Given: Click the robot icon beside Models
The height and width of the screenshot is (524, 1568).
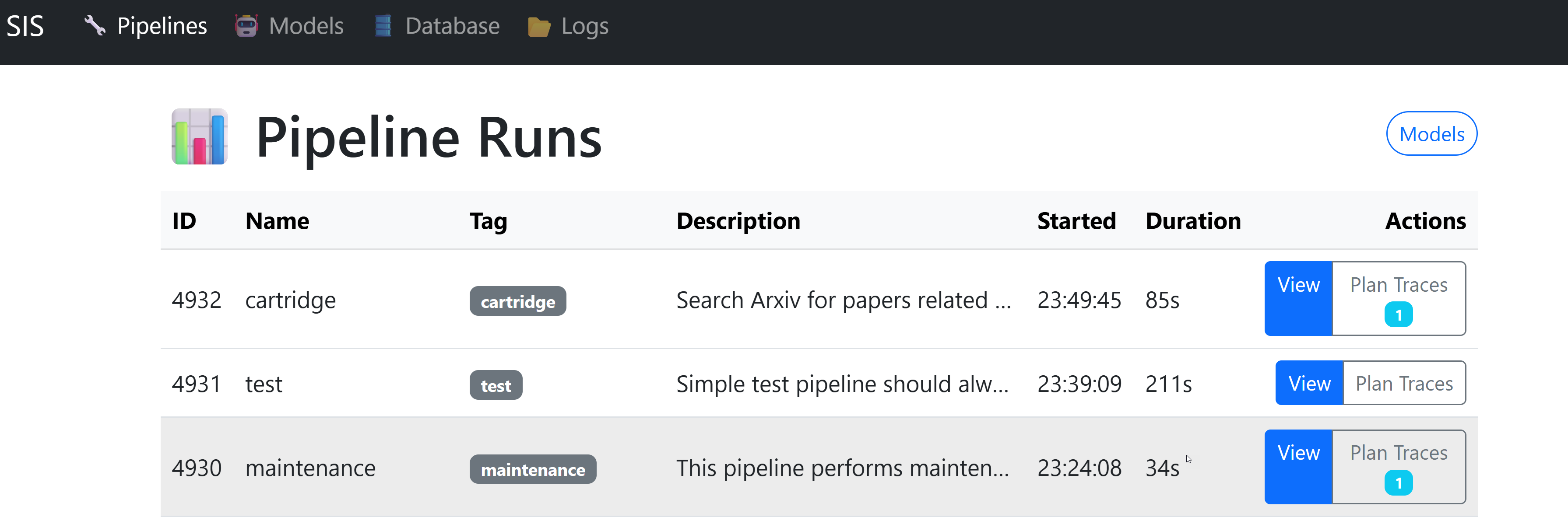Looking at the screenshot, I should pos(246,25).
